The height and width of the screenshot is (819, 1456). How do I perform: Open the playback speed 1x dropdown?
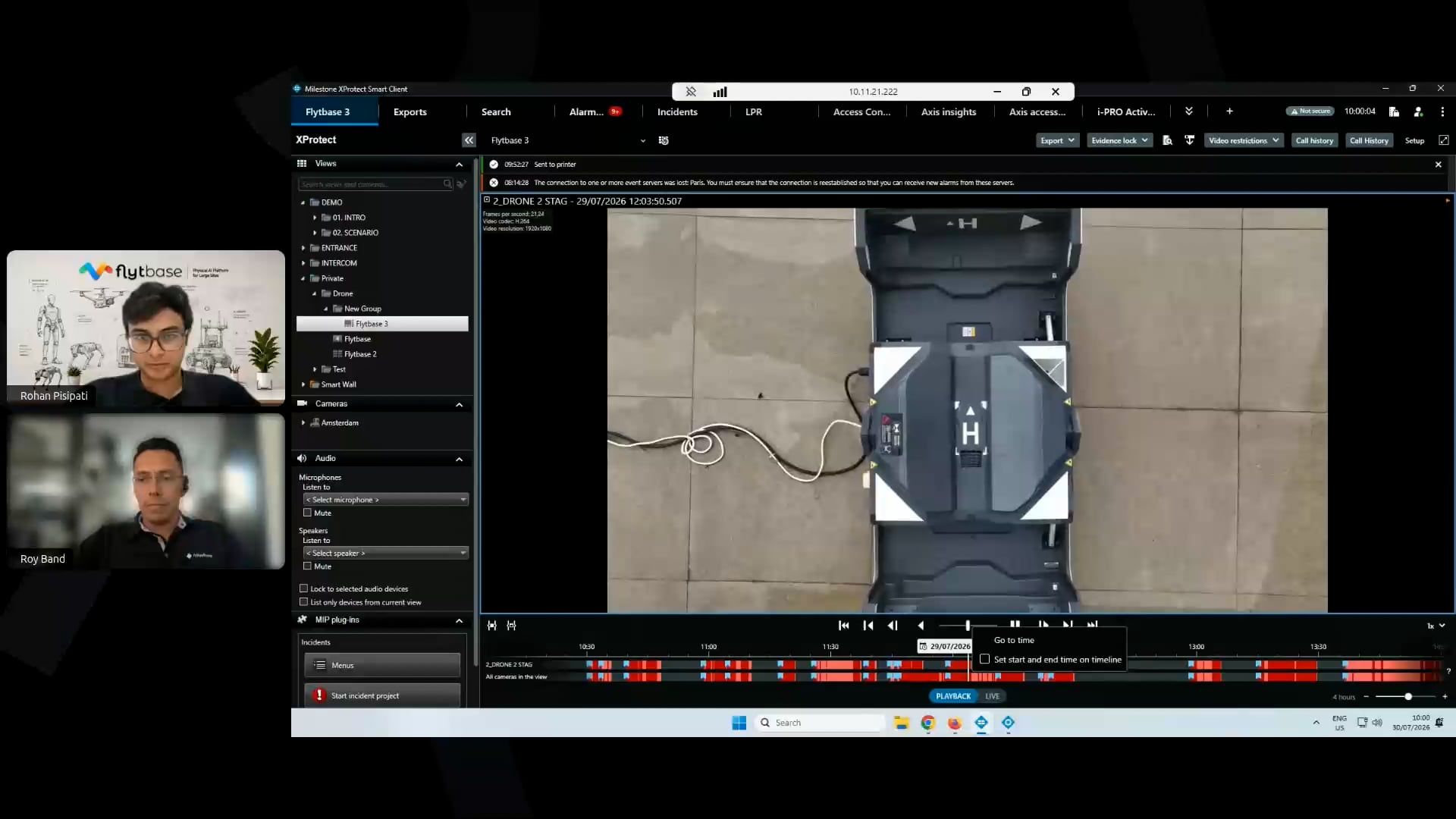pos(1436,626)
